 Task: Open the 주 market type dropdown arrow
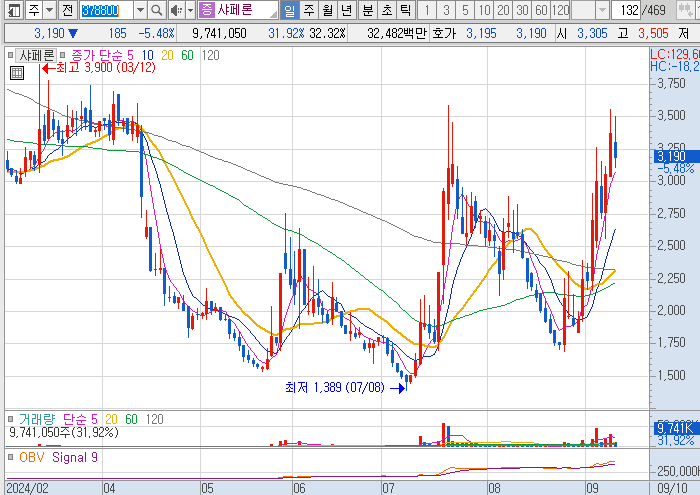coord(50,10)
